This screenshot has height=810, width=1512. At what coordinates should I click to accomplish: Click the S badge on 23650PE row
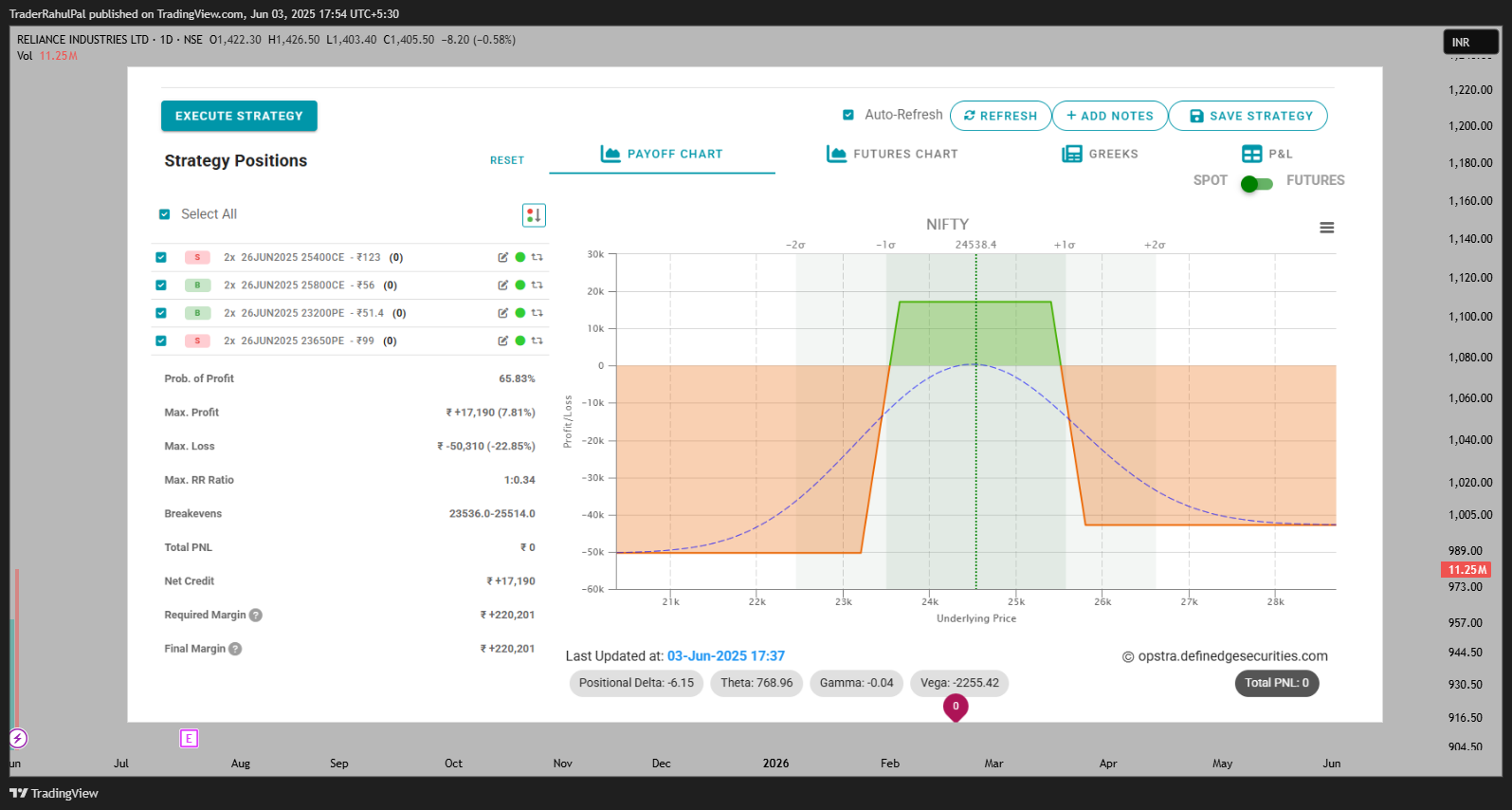197,341
